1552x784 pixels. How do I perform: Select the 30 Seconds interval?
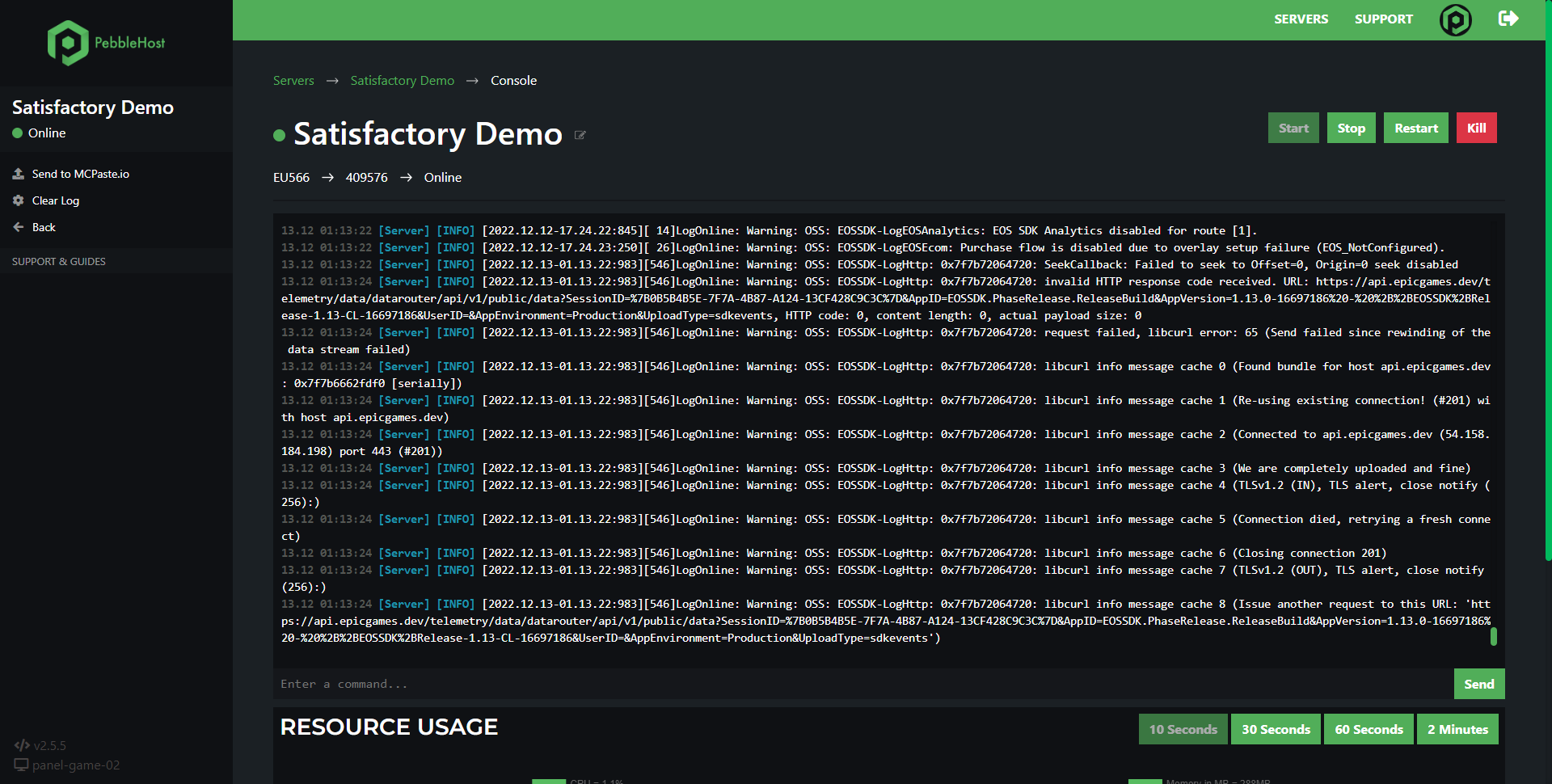[x=1276, y=729]
